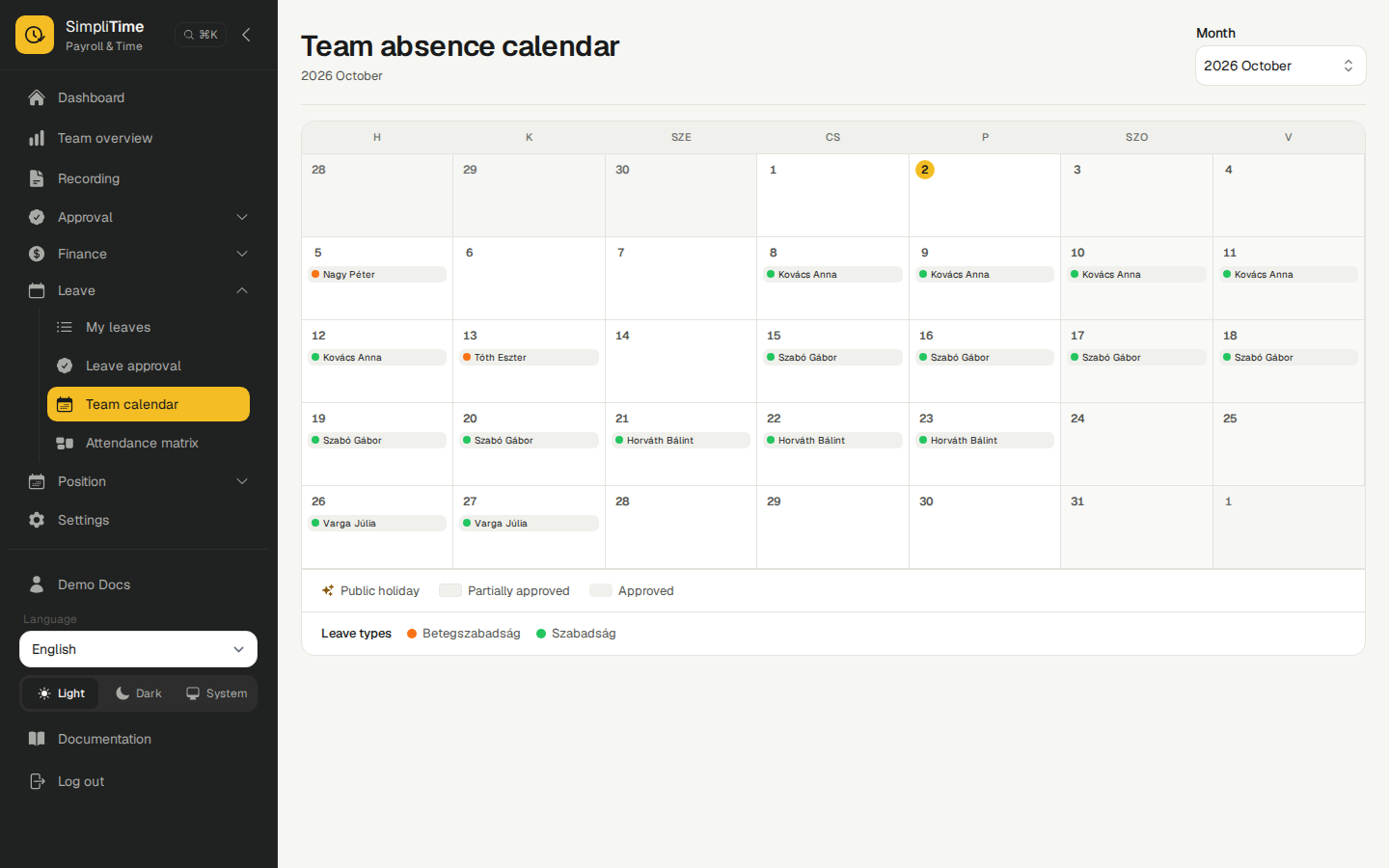Open Attendance matrix page
This screenshot has width=1389, height=868.
coord(149,443)
